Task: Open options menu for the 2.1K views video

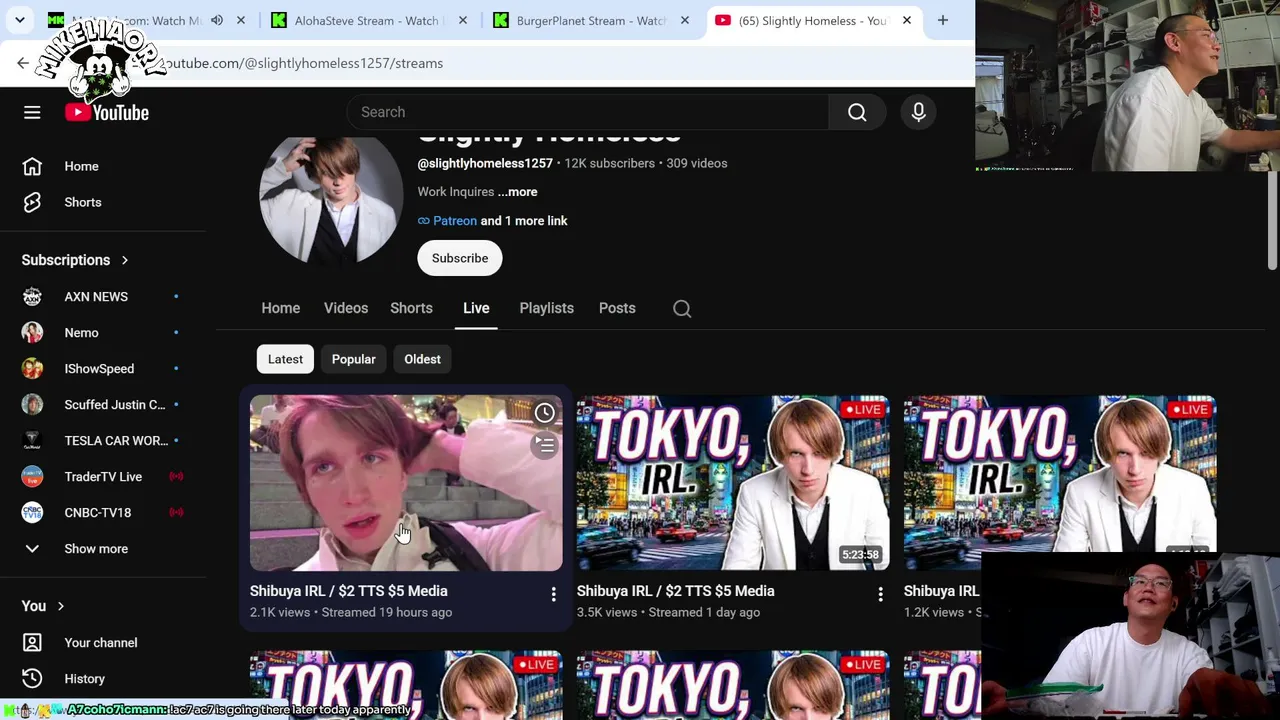Action: 553,594
